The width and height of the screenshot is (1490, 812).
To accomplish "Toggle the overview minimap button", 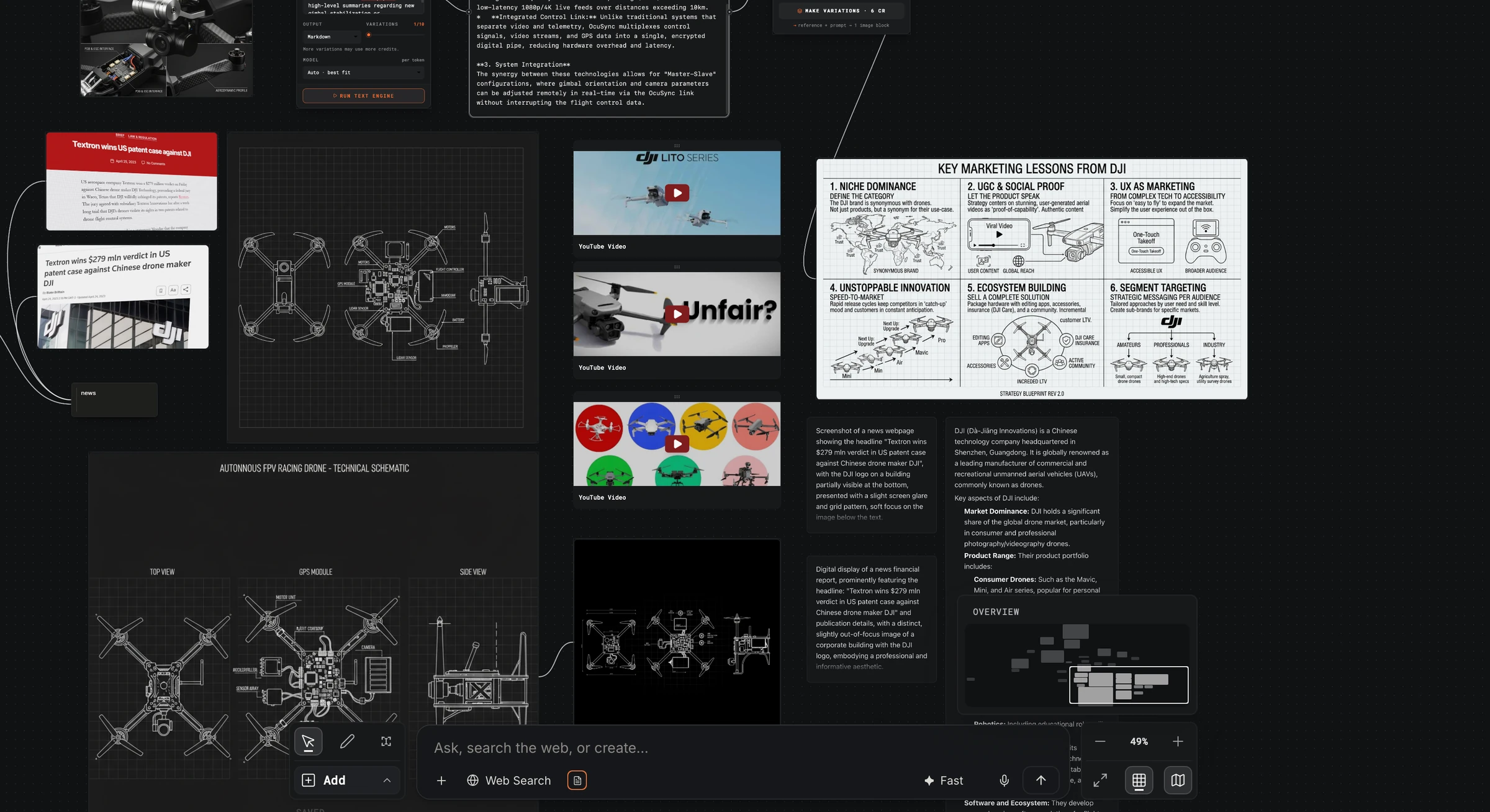I will coord(1178,780).
